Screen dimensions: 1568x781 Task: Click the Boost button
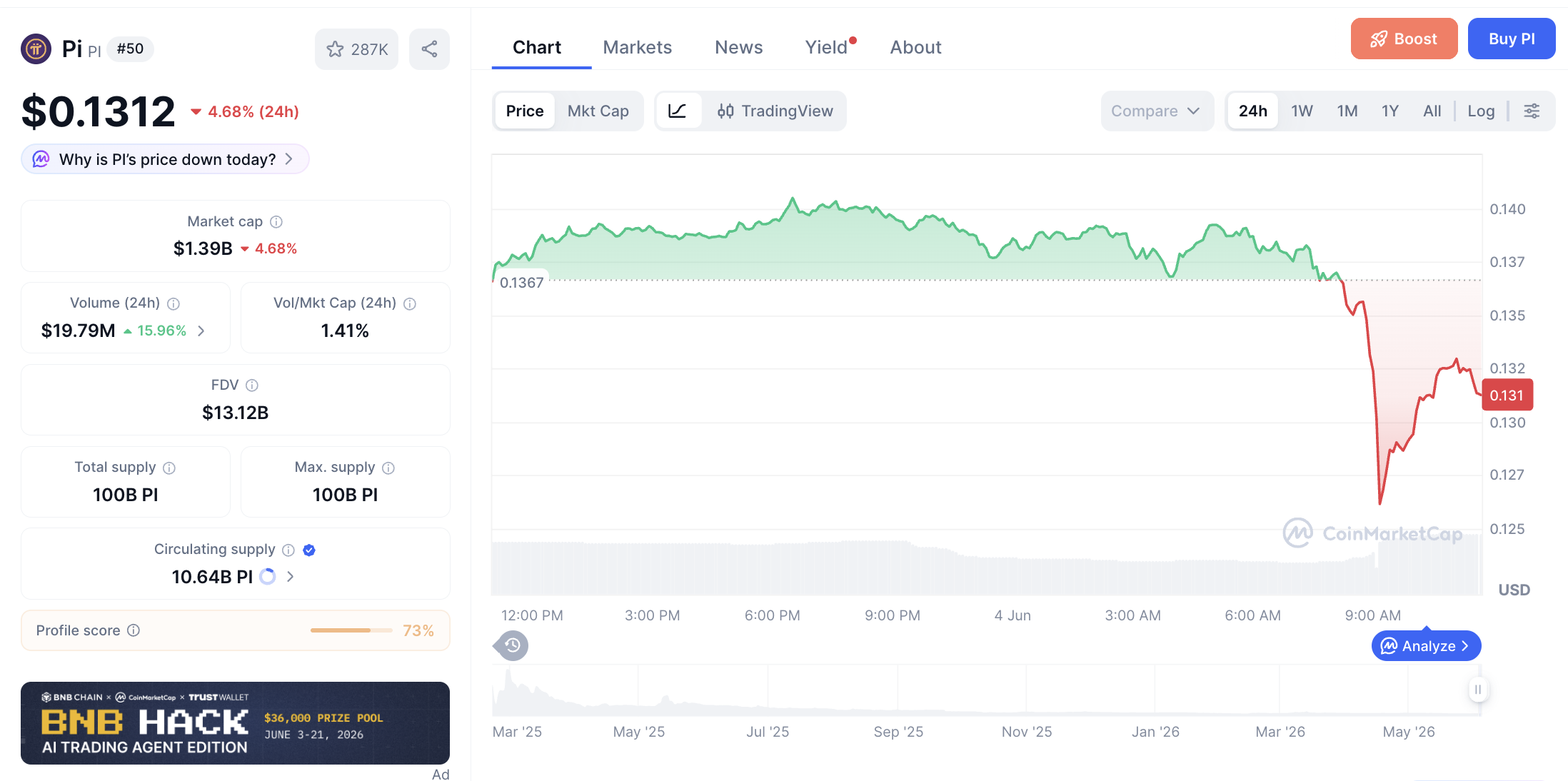[1404, 39]
